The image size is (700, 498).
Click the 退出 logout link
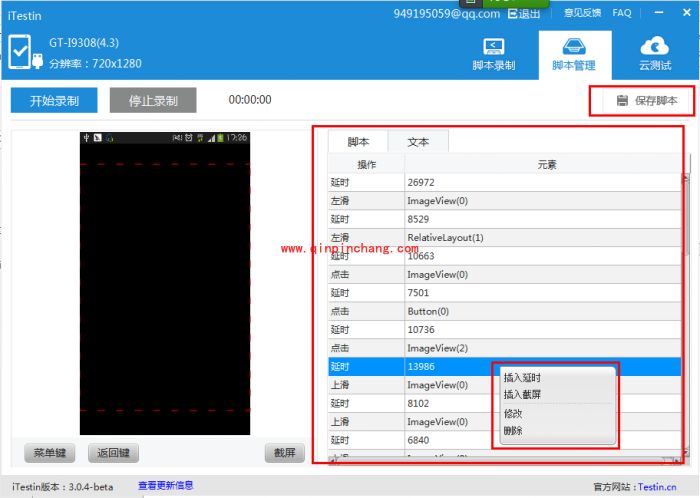pyautogui.click(x=529, y=14)
